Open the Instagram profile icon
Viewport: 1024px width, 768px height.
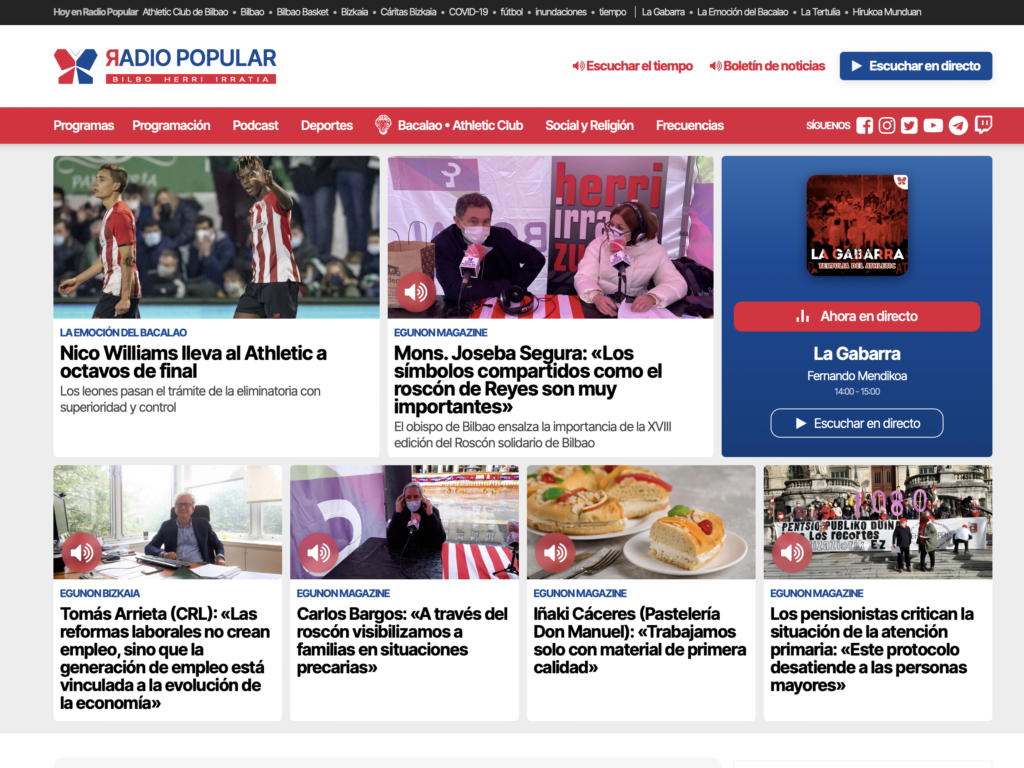pyautogui.click(x=887, y=126)
